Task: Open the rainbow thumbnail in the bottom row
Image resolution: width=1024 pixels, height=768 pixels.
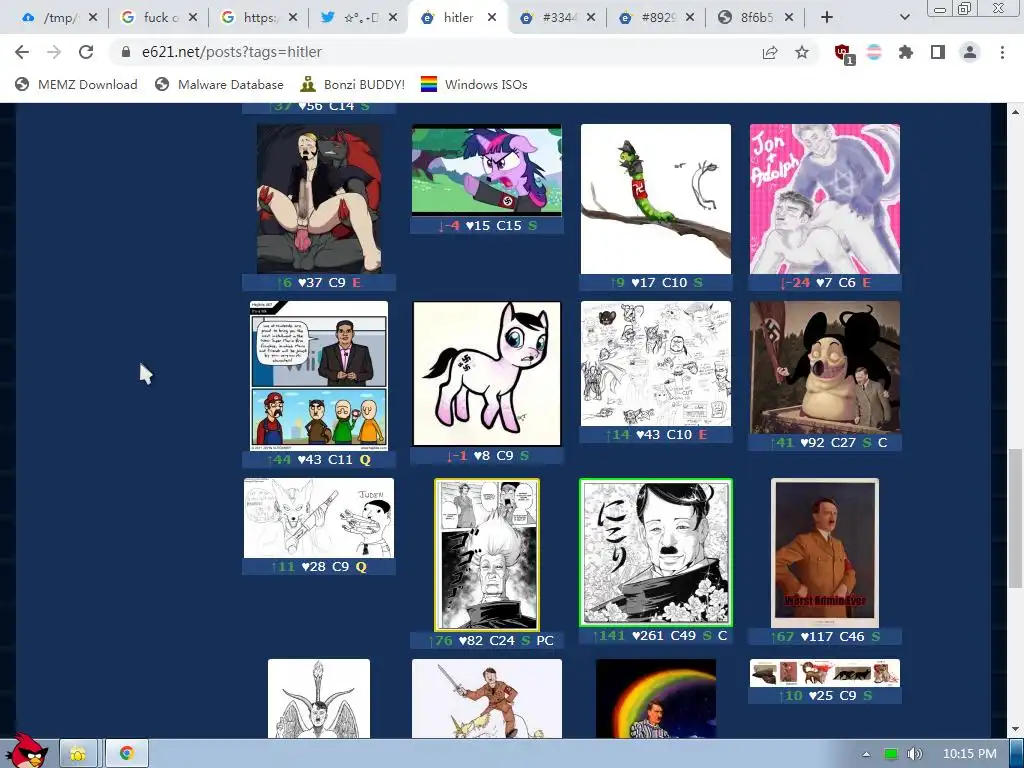Action: coord(656,698)
